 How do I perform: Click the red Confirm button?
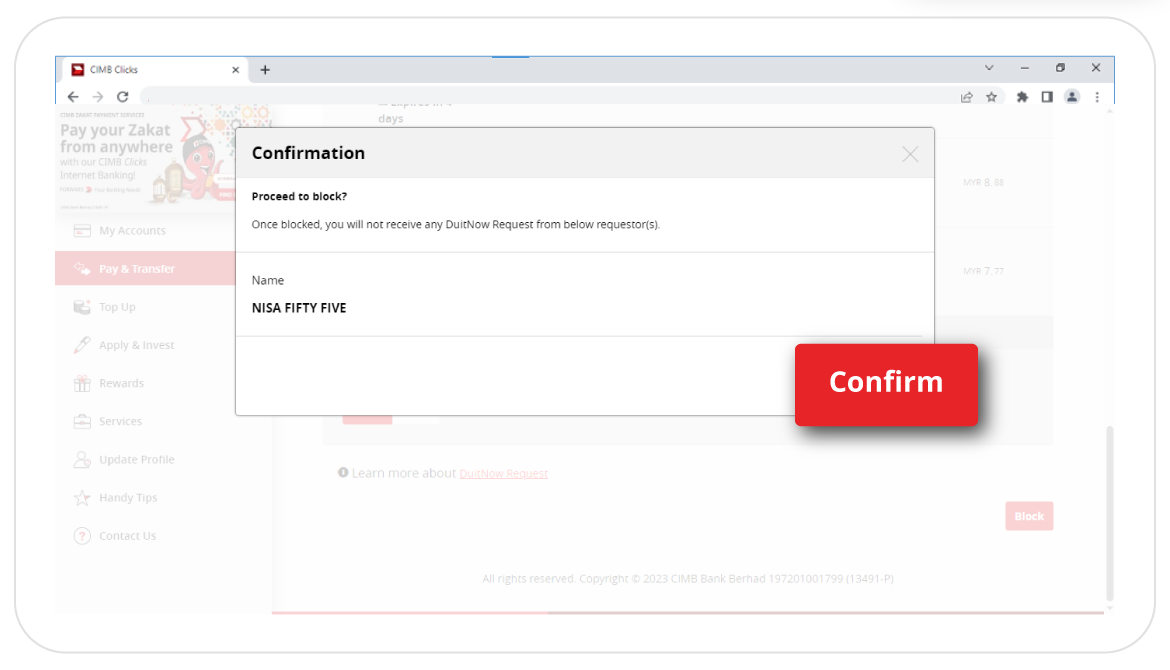coord(885,384)
